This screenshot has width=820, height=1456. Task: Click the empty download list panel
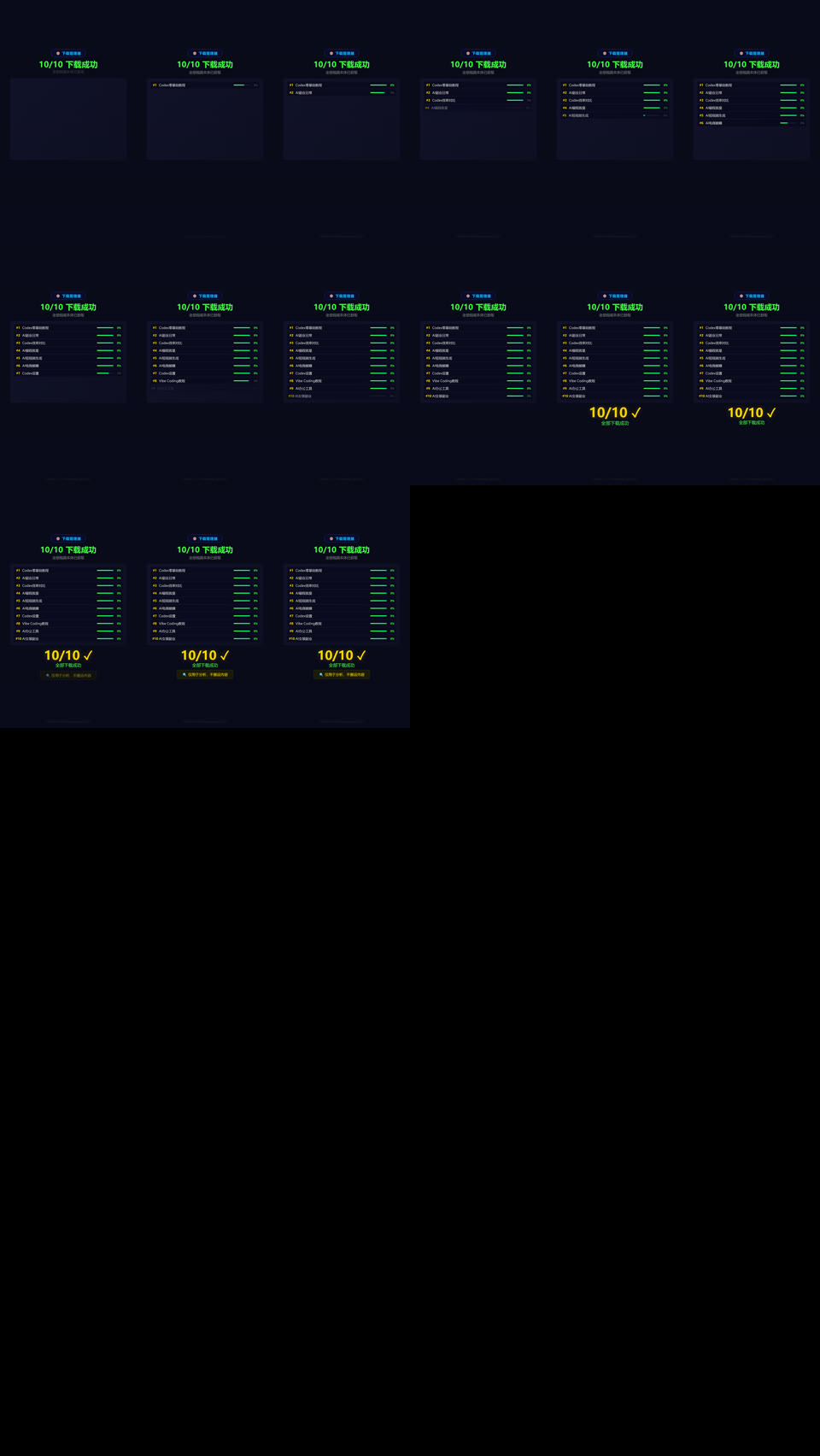point(68,119)
